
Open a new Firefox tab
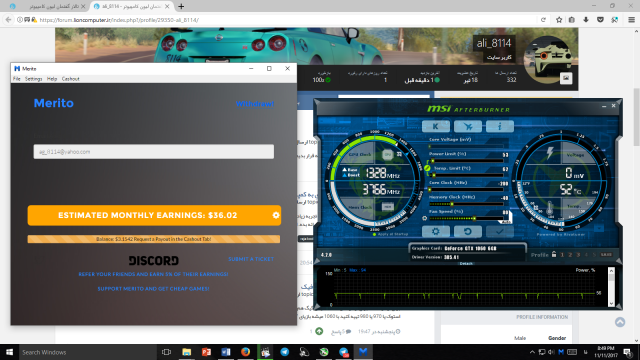(181, 6)
